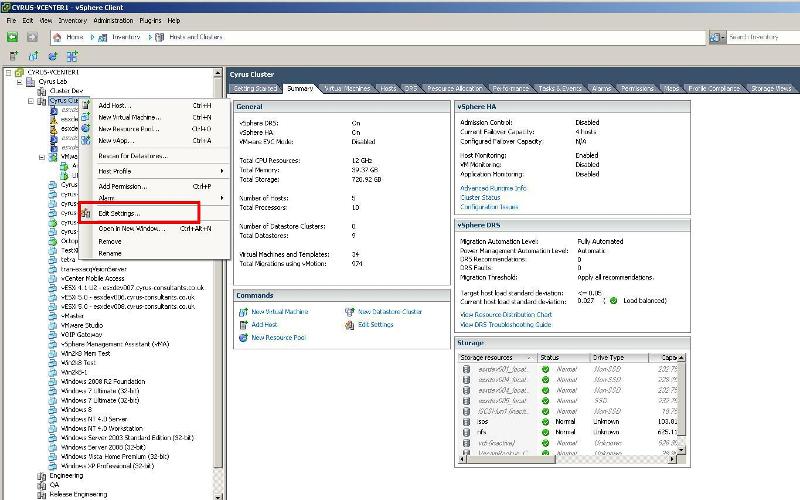Click the Engineering cluster icon in tree
Image resolution: width=800 pixels, height=500 pixels.
coord(41,476)
